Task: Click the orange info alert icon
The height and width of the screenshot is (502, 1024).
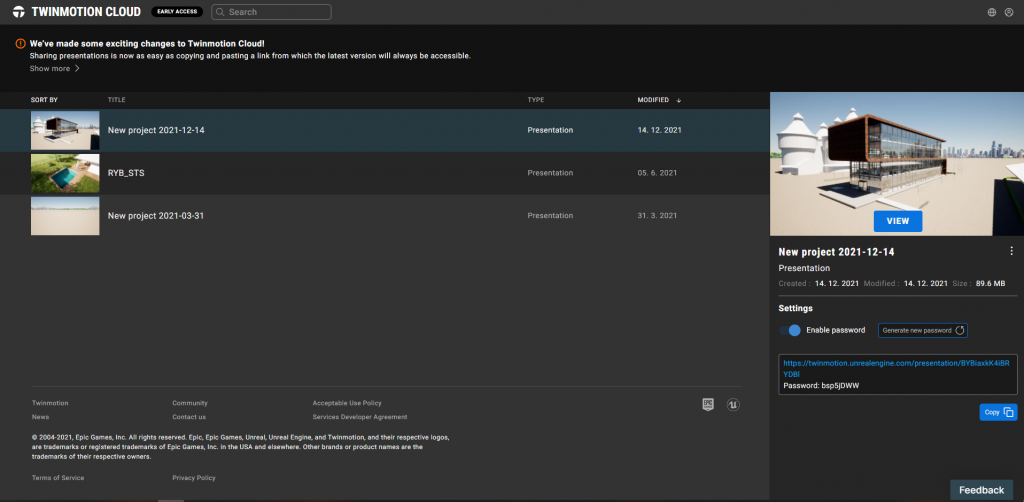Action: (20, 44)
